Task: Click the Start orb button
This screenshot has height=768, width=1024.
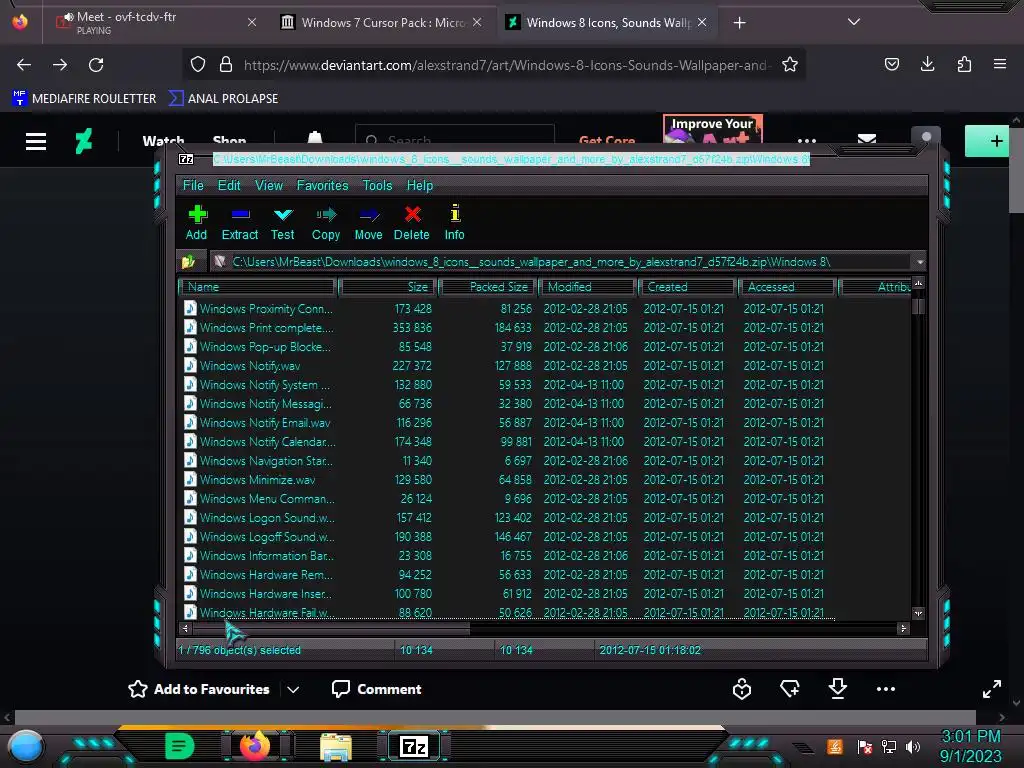Action: tap(26, 747)
